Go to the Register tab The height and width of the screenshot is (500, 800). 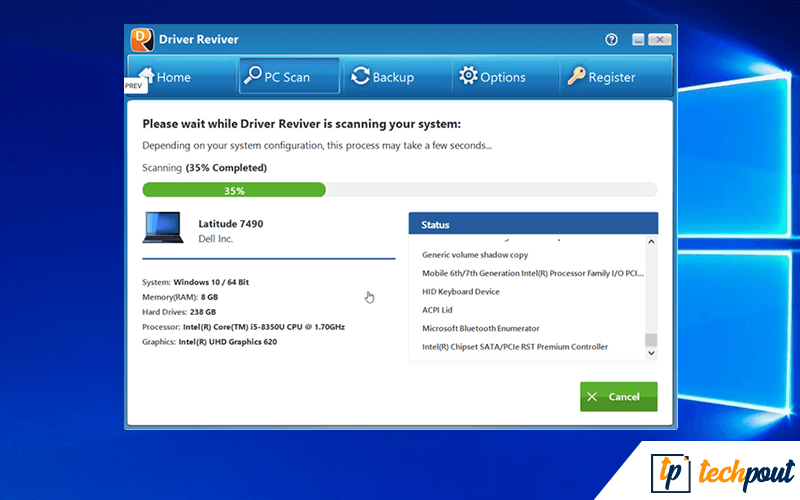coord(600,77)
